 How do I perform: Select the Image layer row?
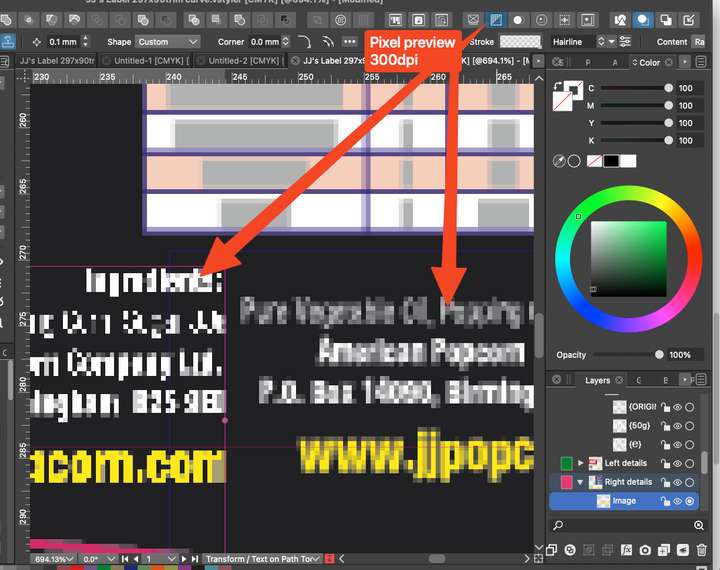(x=624, y=501)
